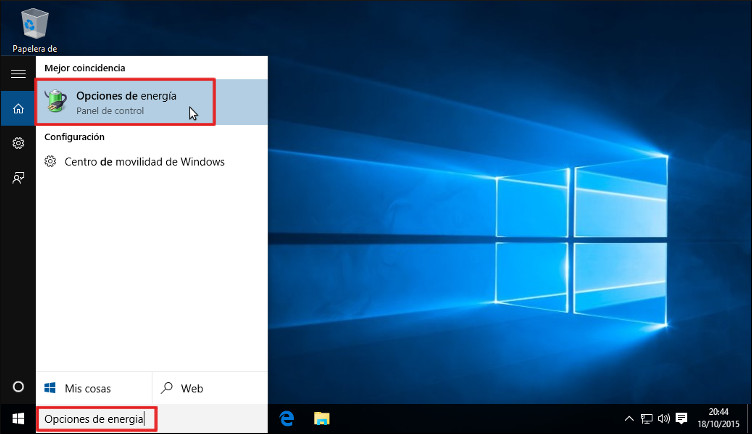Open Centro de movilidad de Windows
This screenshot has height=434, width=752.
pyautogui.click(x=144, y=161)
